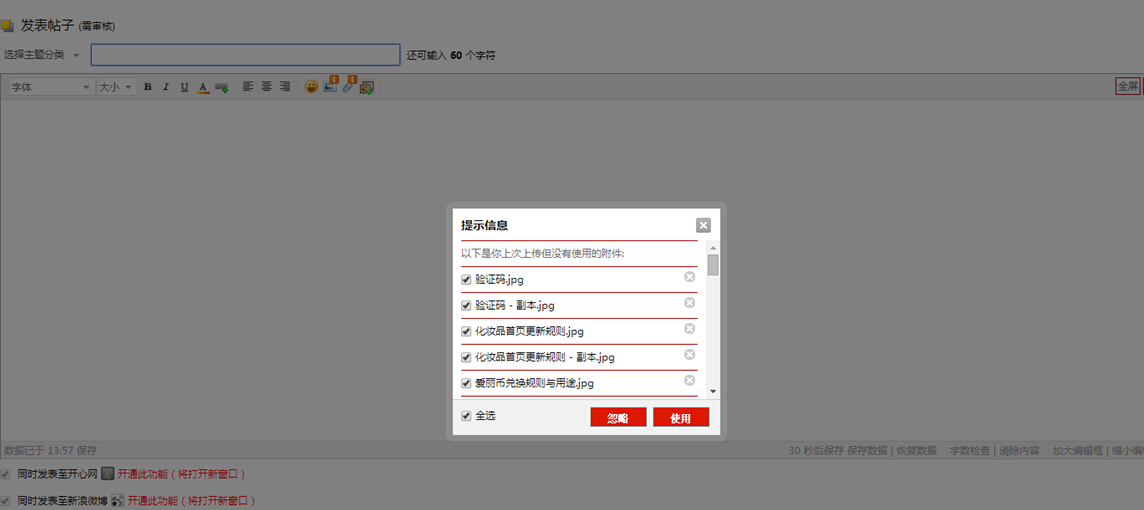Click the red 使用 use button
This screenshot has height=510, width=1144.
pos(681,417)
